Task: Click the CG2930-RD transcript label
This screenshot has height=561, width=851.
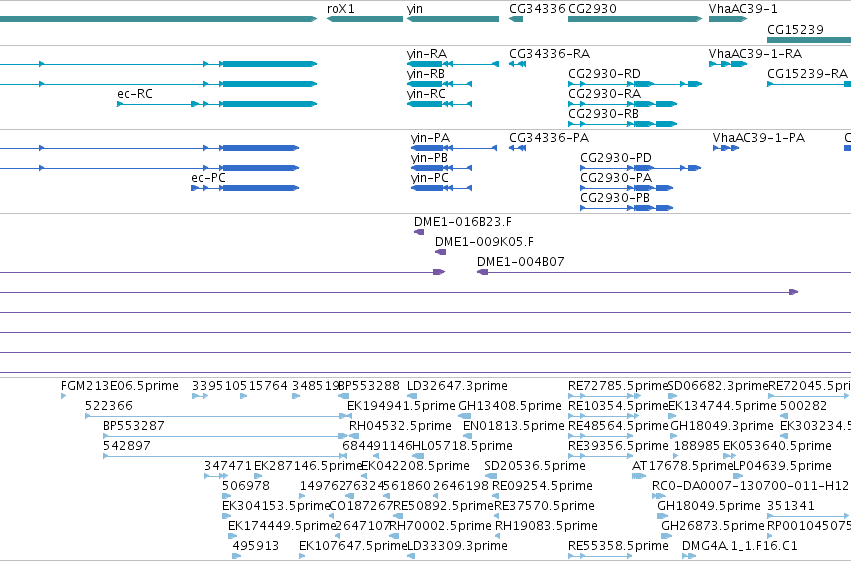Action: click(604, 74)
